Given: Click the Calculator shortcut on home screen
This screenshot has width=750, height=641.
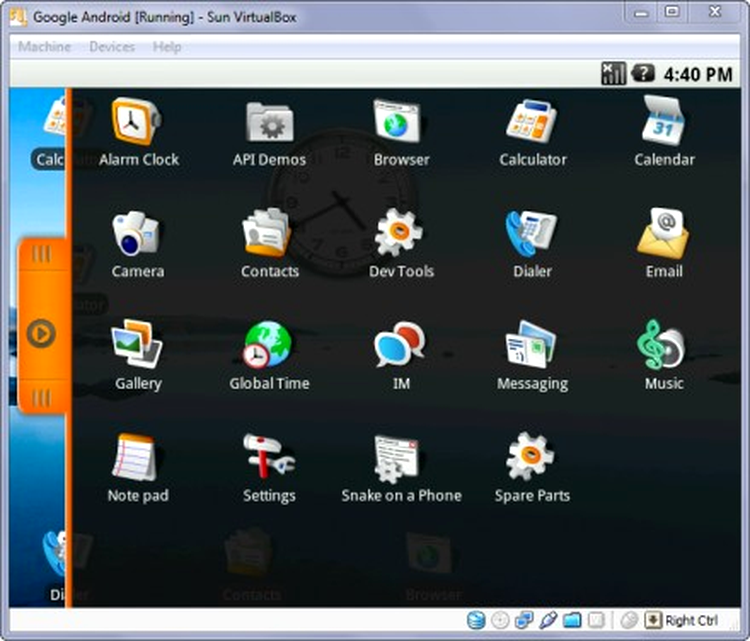Looking at the screenshot, I should coord(50,134).
